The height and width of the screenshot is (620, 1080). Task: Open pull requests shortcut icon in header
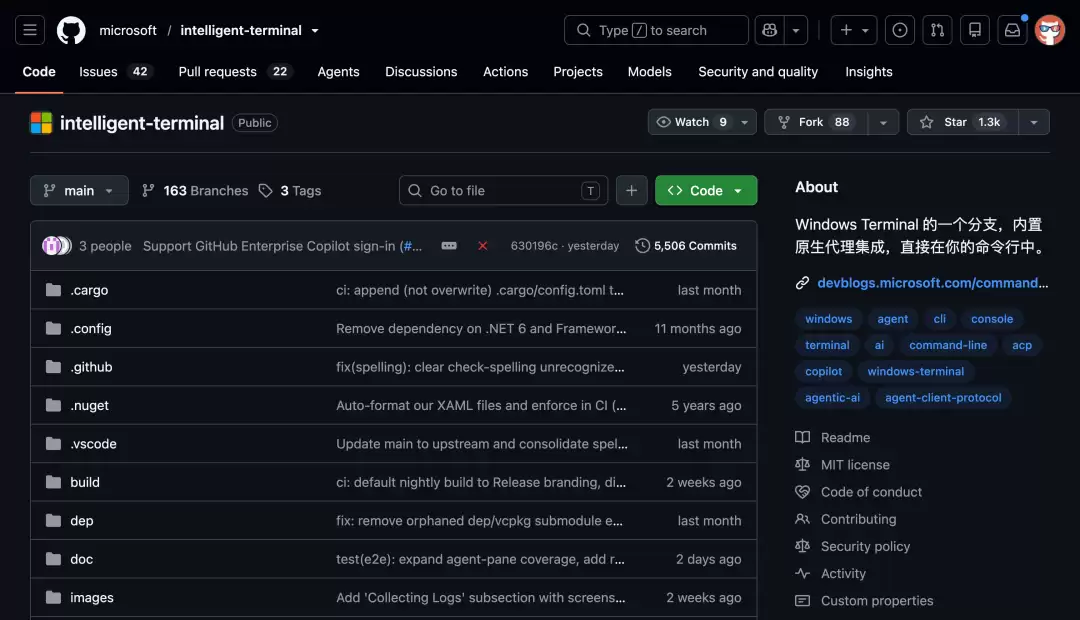click(x=937, y=30)
